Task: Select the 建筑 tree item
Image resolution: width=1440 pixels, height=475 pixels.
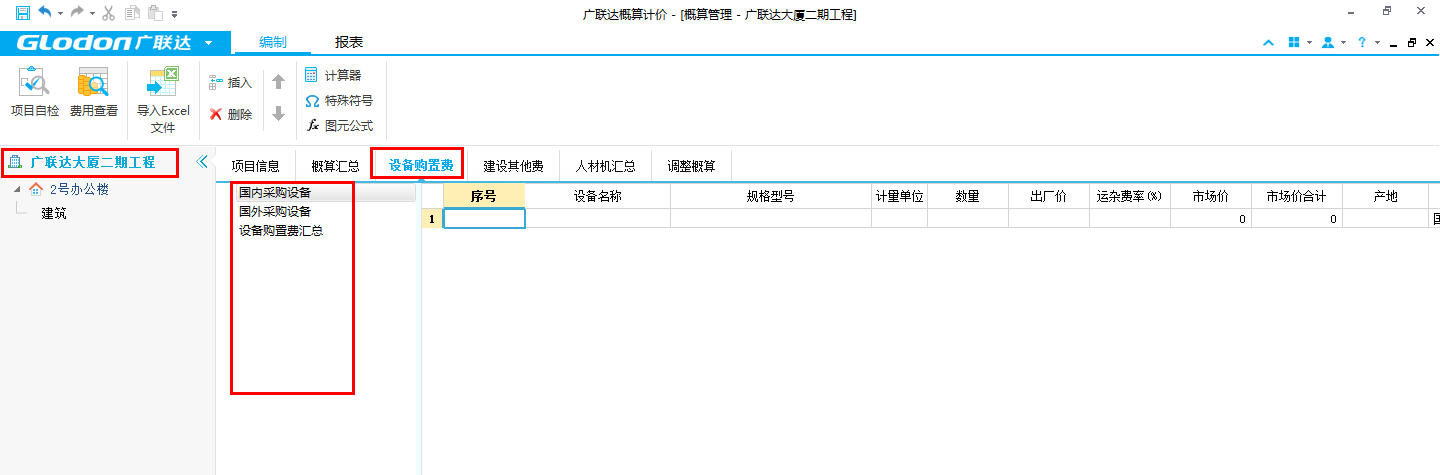Action: [x=54, y=213]
